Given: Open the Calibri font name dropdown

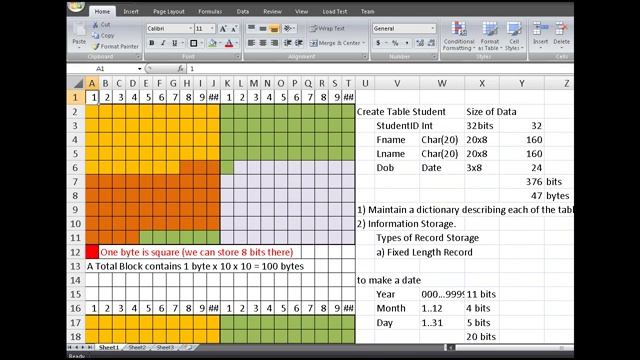Looking at the screenshot, I should pos(191,29).
